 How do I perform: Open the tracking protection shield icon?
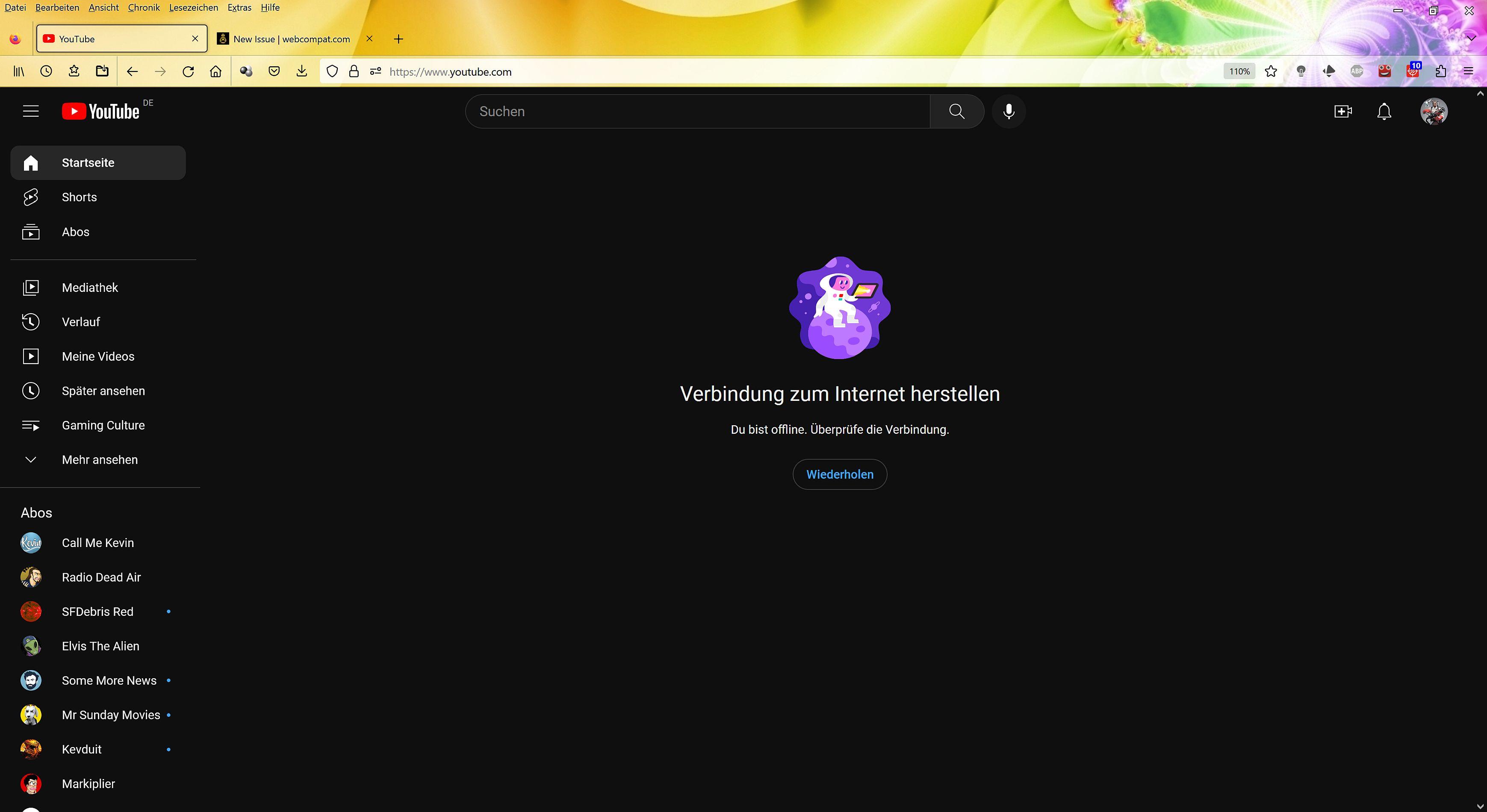(332, 71)
